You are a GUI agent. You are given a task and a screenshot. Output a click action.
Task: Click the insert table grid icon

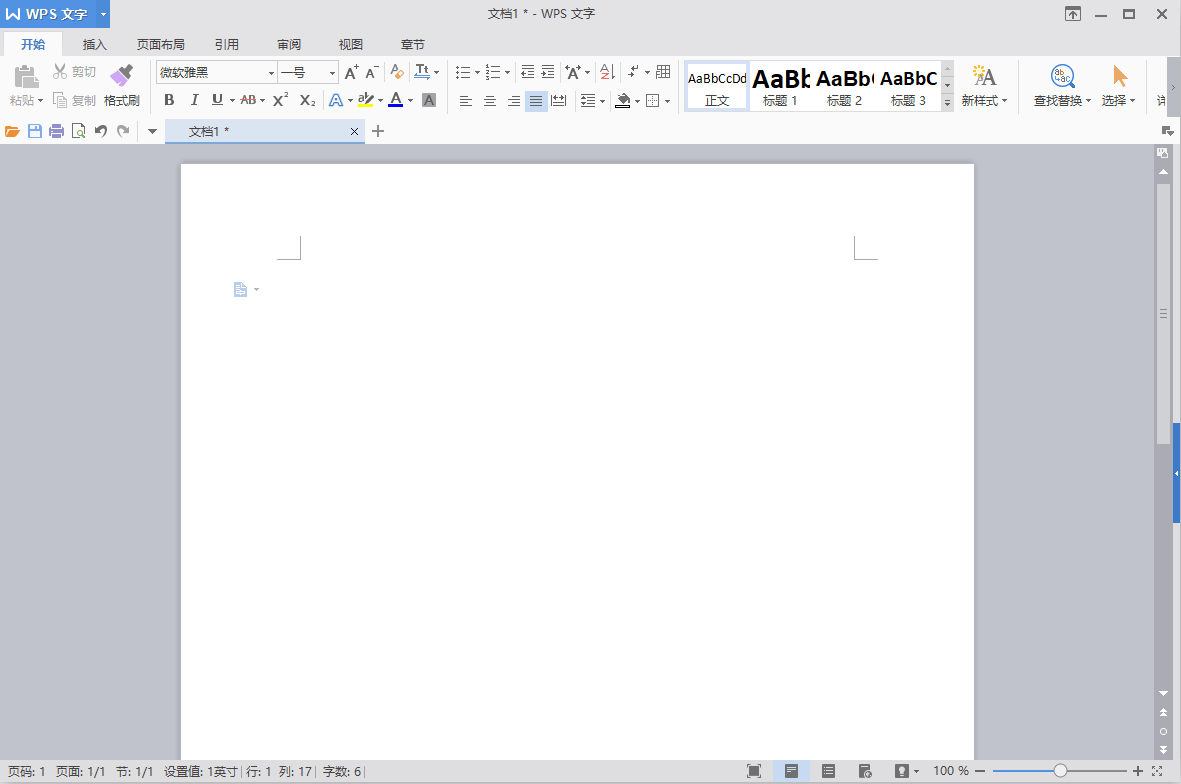tap(663, 72)
